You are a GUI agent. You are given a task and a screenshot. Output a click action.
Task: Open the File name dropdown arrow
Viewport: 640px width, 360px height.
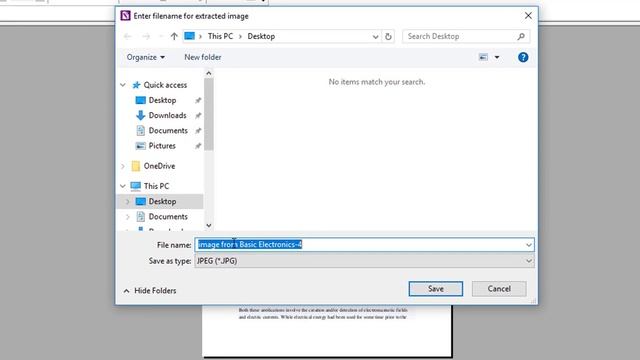pyautogui.click(x=529, y=245)
